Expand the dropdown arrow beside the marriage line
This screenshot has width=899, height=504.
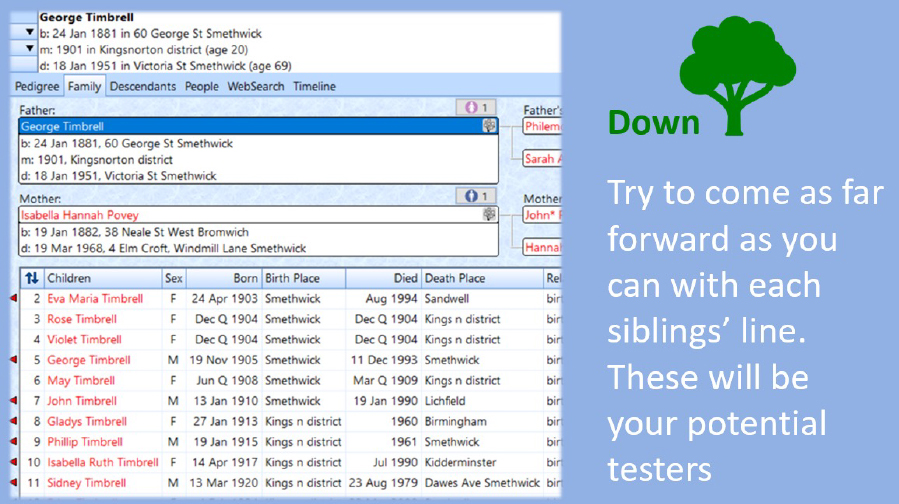tap(29, 48)
